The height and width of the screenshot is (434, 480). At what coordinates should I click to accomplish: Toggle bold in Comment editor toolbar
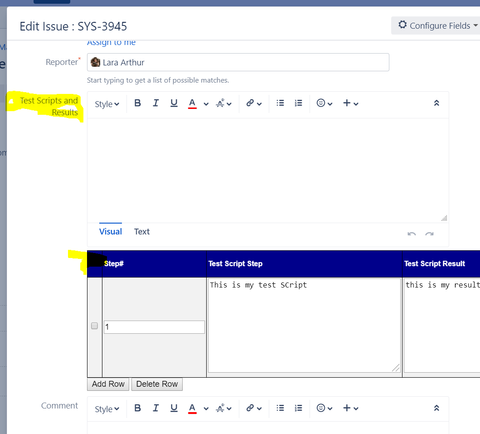point(137,408)
